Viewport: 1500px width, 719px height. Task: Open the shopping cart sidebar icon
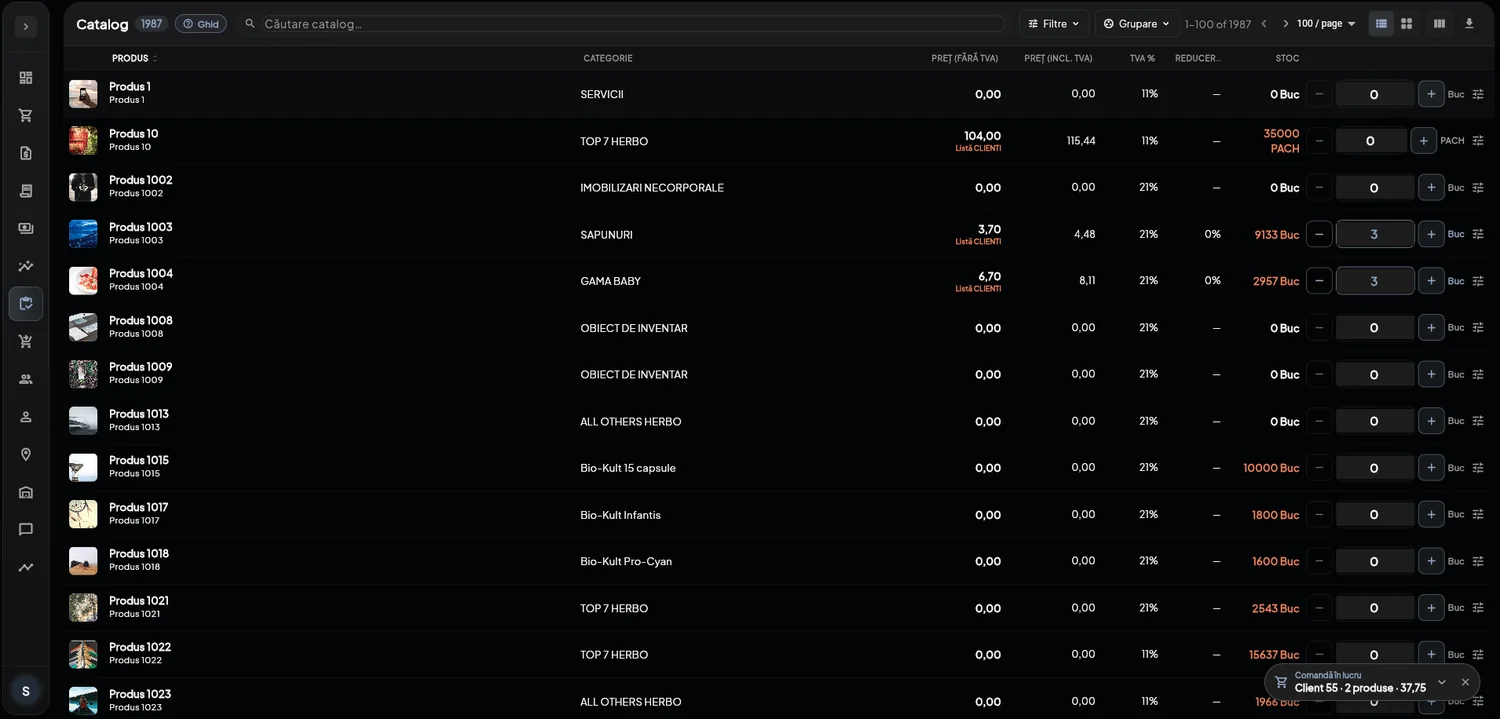tap(26, 115)
